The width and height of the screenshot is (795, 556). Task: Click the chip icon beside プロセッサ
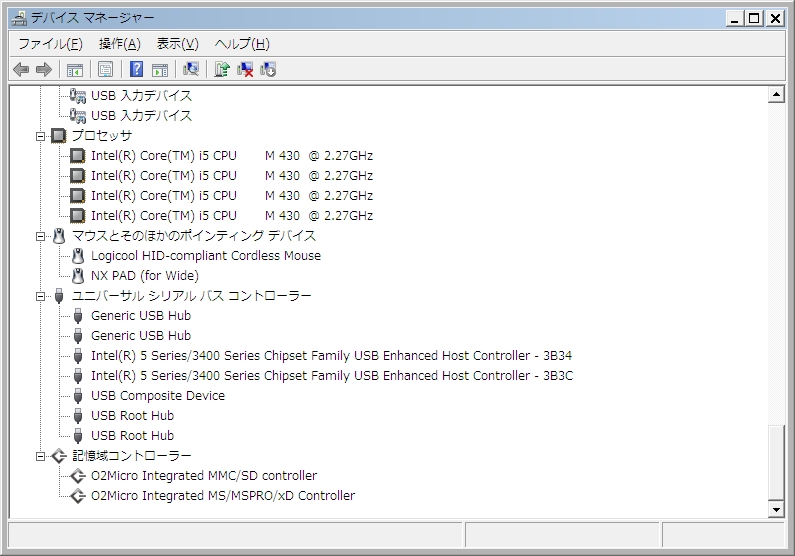pyautogui.click(x=59, y=136)
